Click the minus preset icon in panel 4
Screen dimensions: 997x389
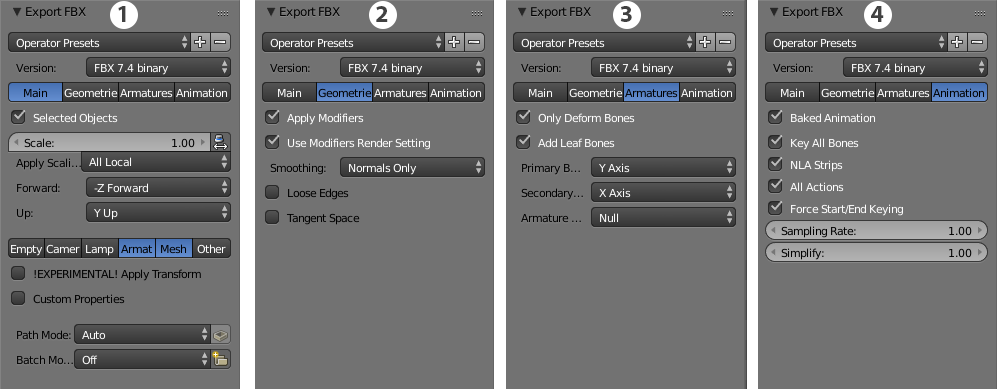click(x=977, y=43)
